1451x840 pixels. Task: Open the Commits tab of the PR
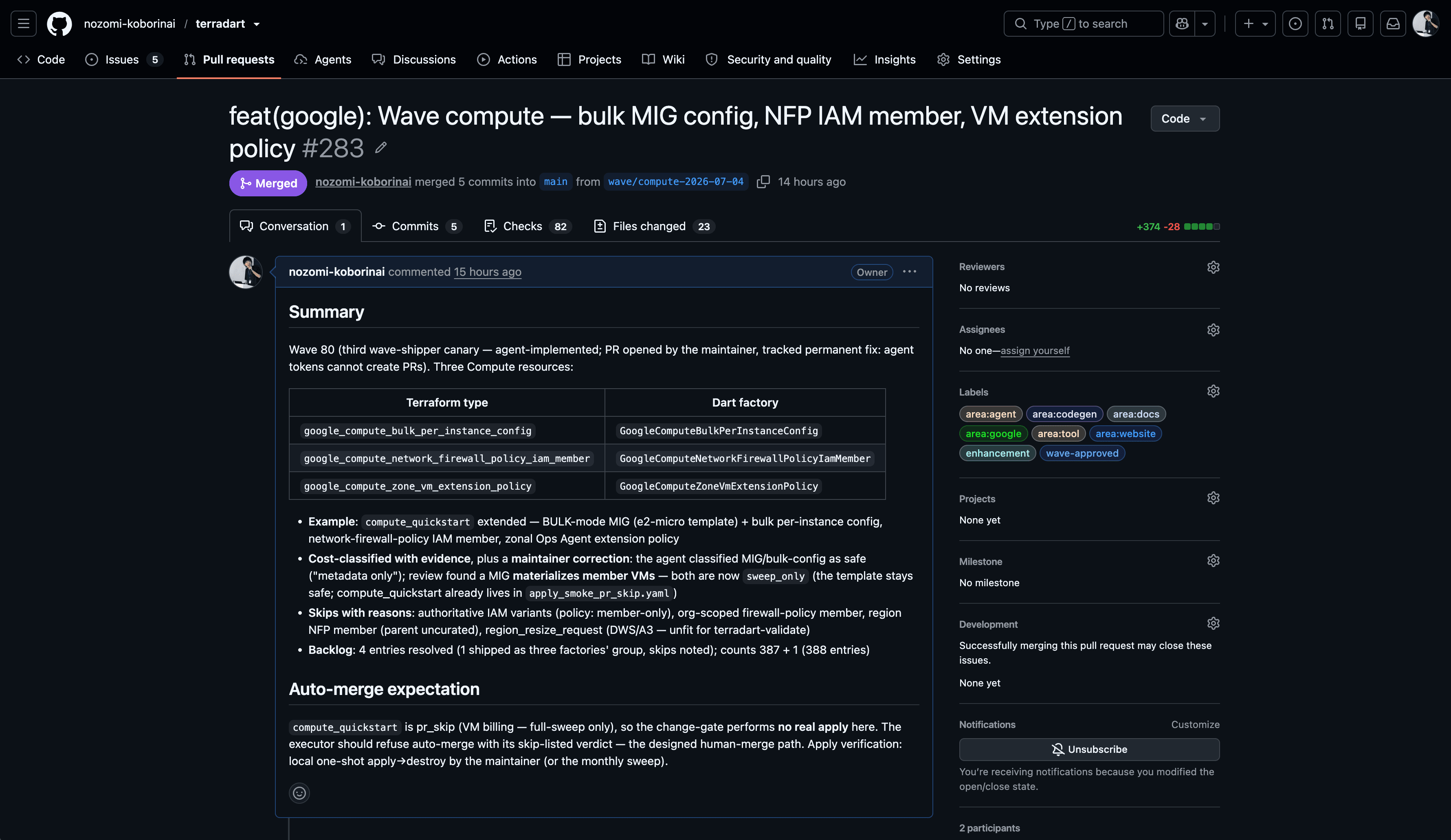(417, 226)
